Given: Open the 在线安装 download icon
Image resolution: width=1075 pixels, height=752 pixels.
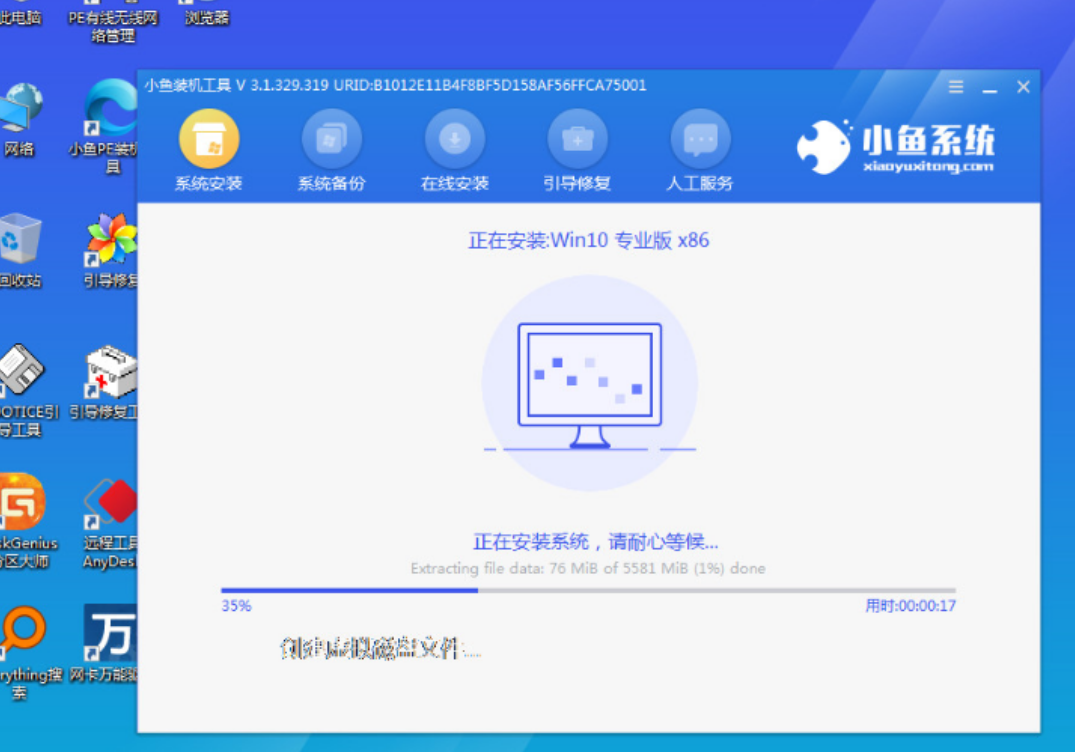Looking at the screenshot, I should pos(454,139).
